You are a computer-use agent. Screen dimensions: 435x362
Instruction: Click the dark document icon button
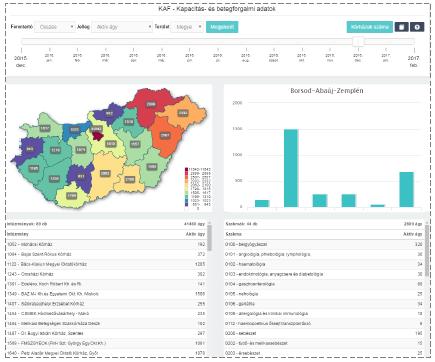[402, 27]
